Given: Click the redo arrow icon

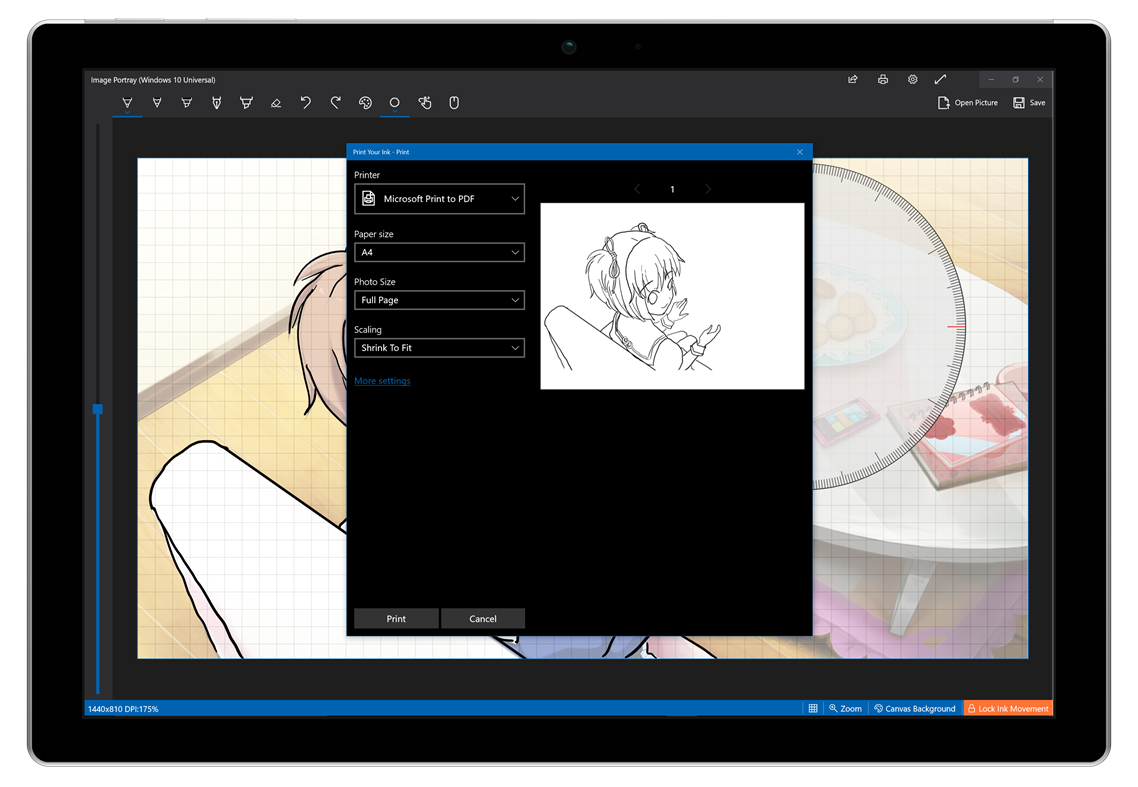Looking at the screenshot, I should tap(336, 102).
